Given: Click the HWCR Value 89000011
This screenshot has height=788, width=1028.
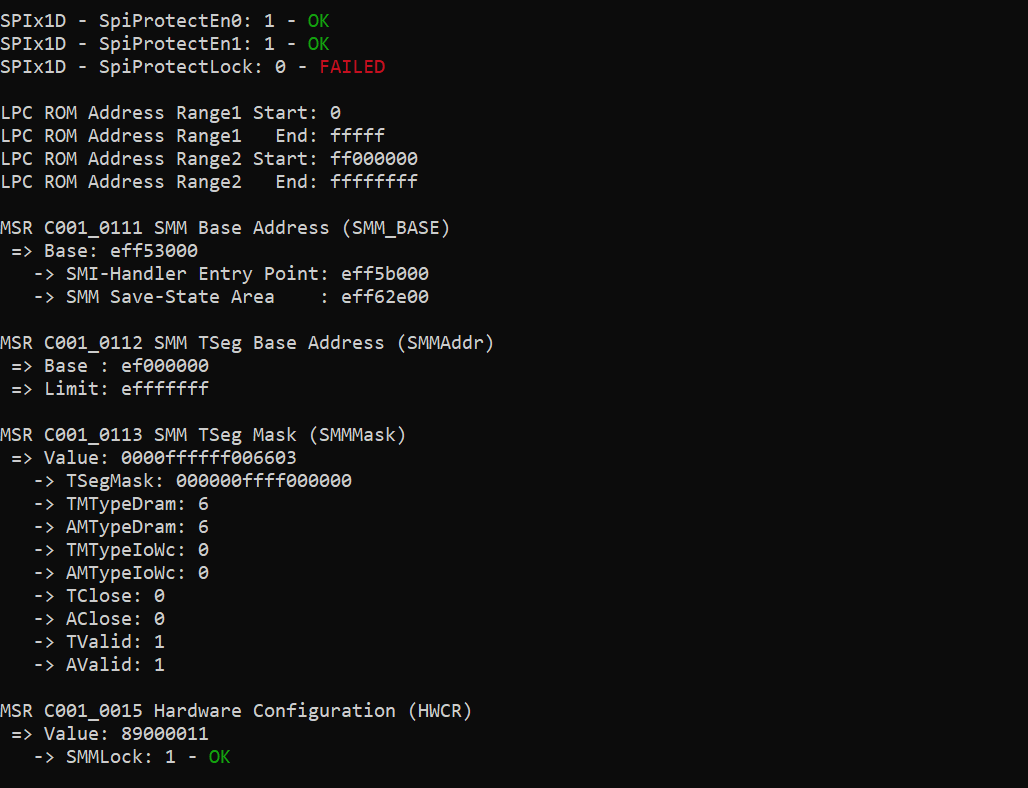Looking at the screenshot, I should pos(165,734).
